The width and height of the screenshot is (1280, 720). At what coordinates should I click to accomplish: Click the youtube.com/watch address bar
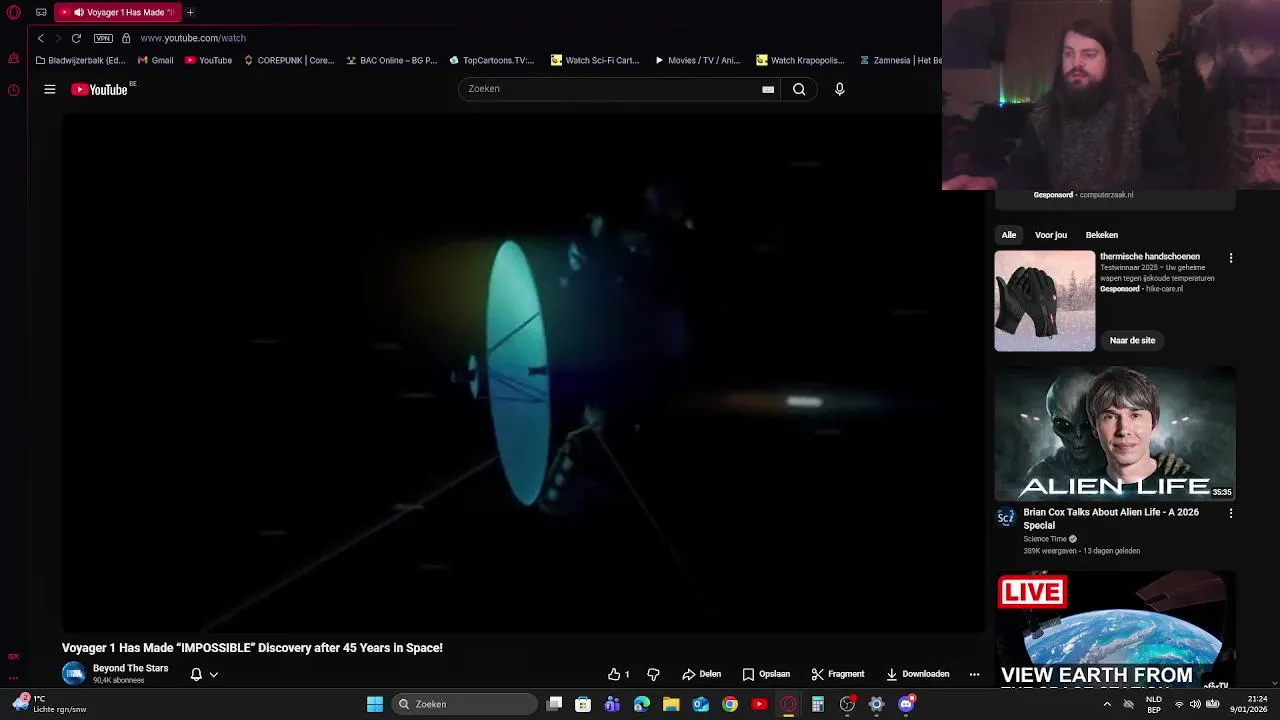(193, 38)
